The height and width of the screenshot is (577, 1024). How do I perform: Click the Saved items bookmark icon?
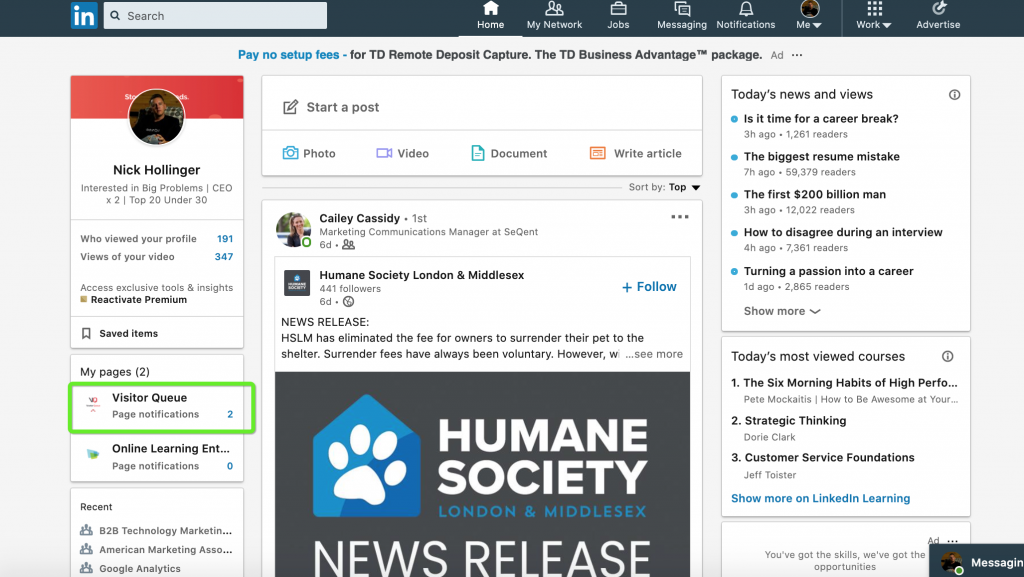(86, 334)
